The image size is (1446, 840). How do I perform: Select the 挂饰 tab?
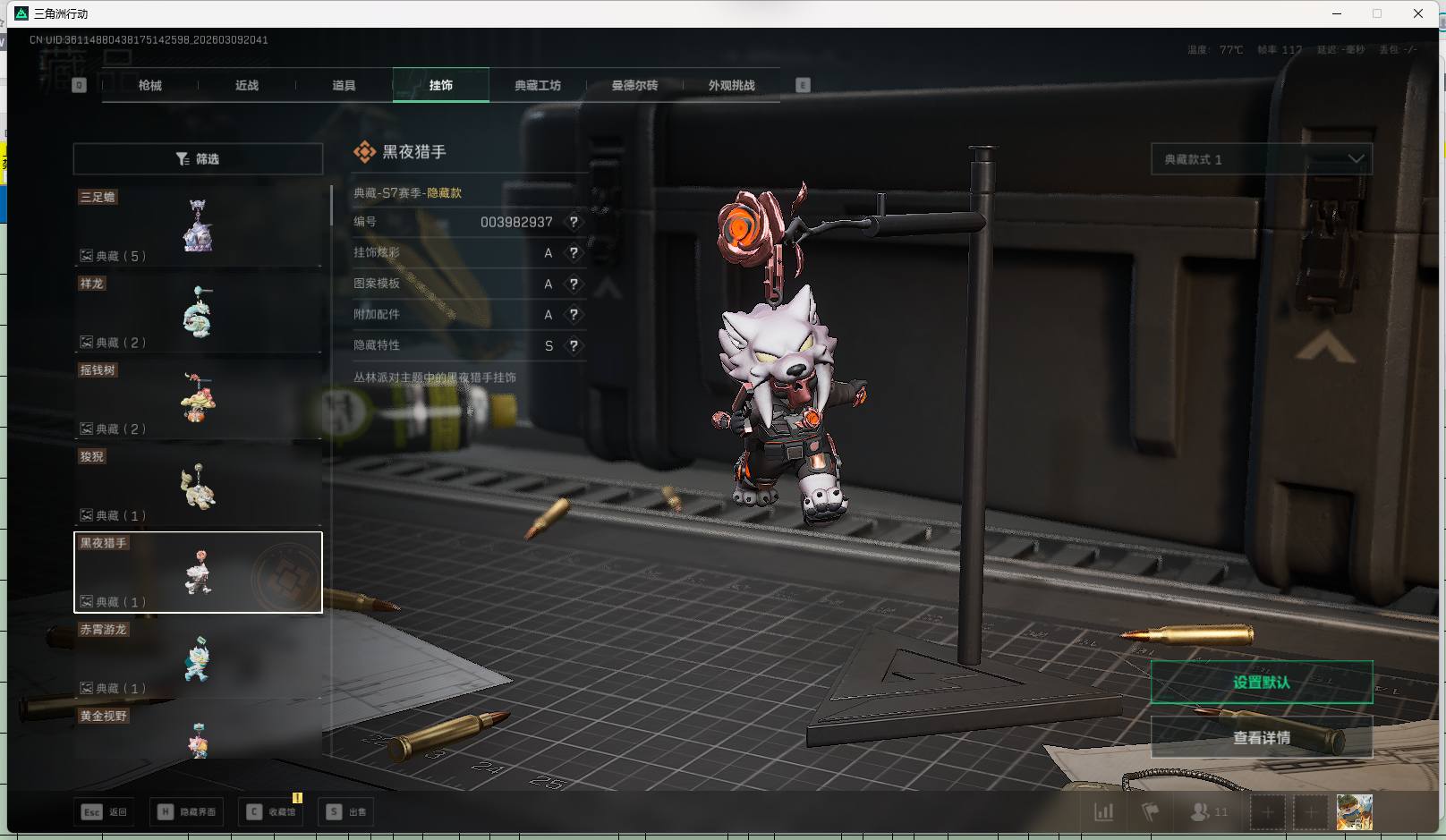(x=441, y=85)
